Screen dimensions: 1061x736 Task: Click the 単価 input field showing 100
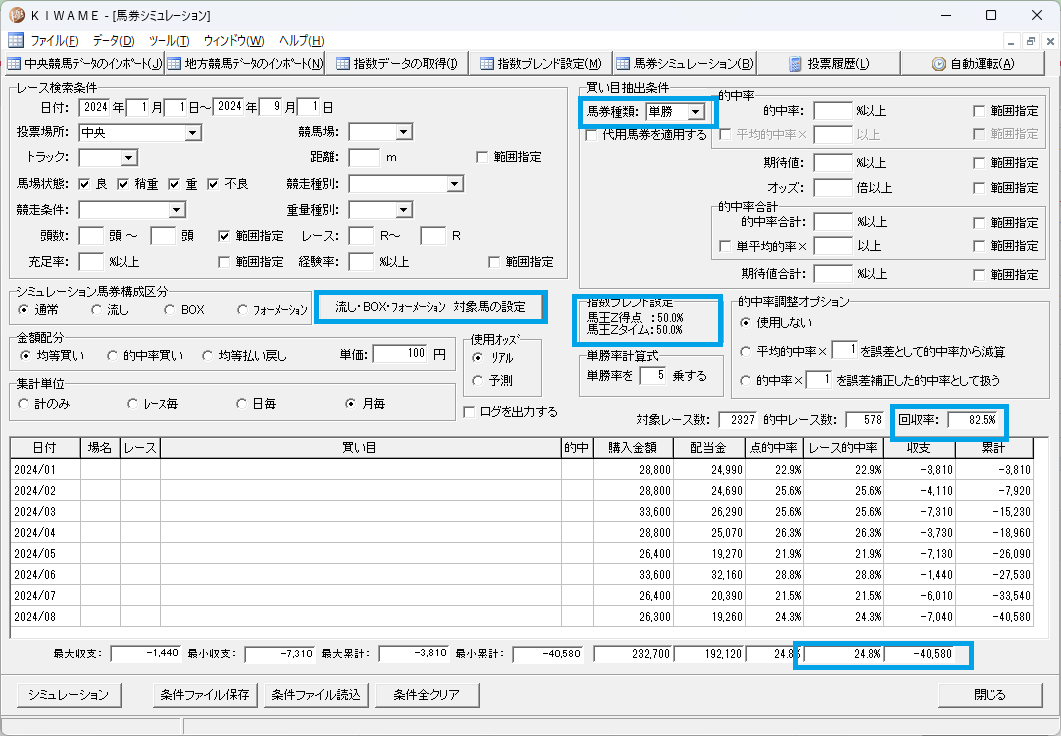point(400,354)
